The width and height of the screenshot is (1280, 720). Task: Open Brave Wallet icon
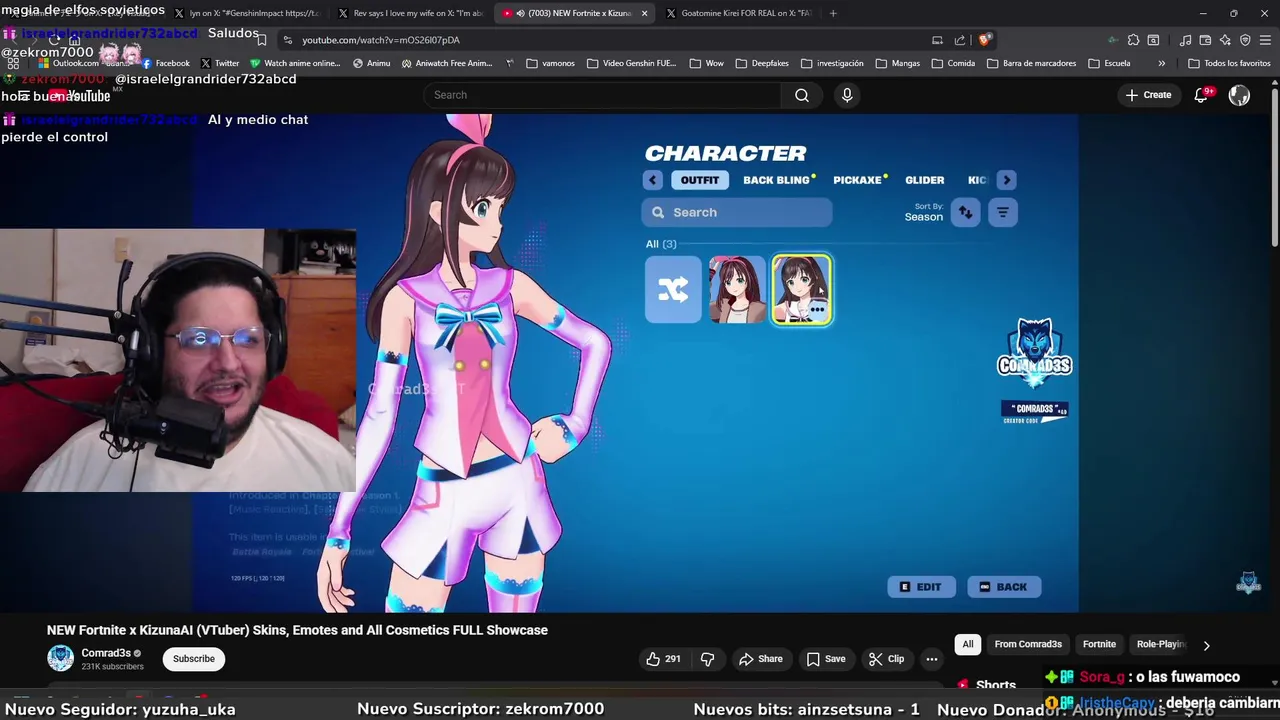pyautogui.click(x=1205, y=40)
